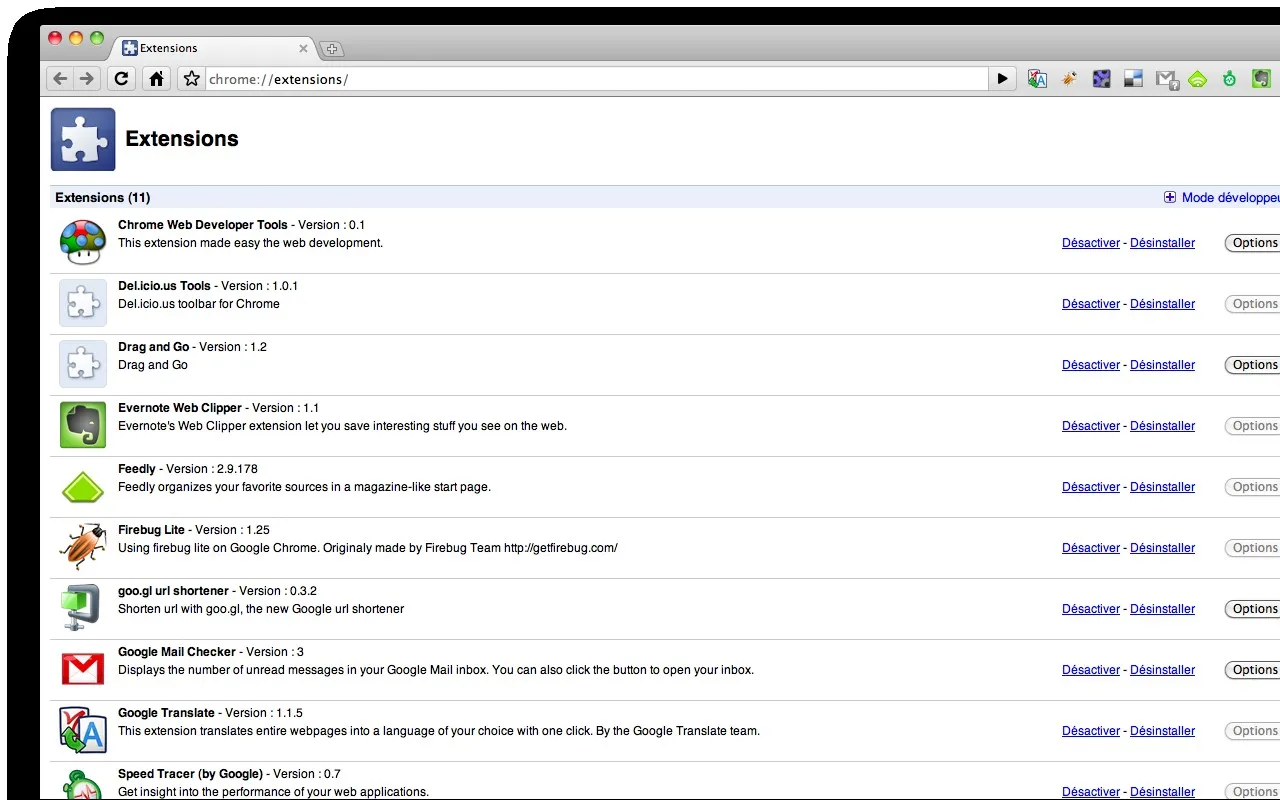Click Désinstaller for Feedly
Viewport: 1280px width, 800px height.
[1162, 487]
